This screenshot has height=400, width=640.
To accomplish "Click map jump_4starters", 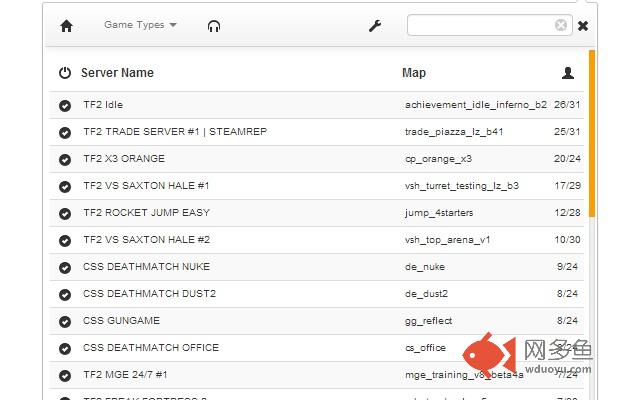I will coord(439,213).
